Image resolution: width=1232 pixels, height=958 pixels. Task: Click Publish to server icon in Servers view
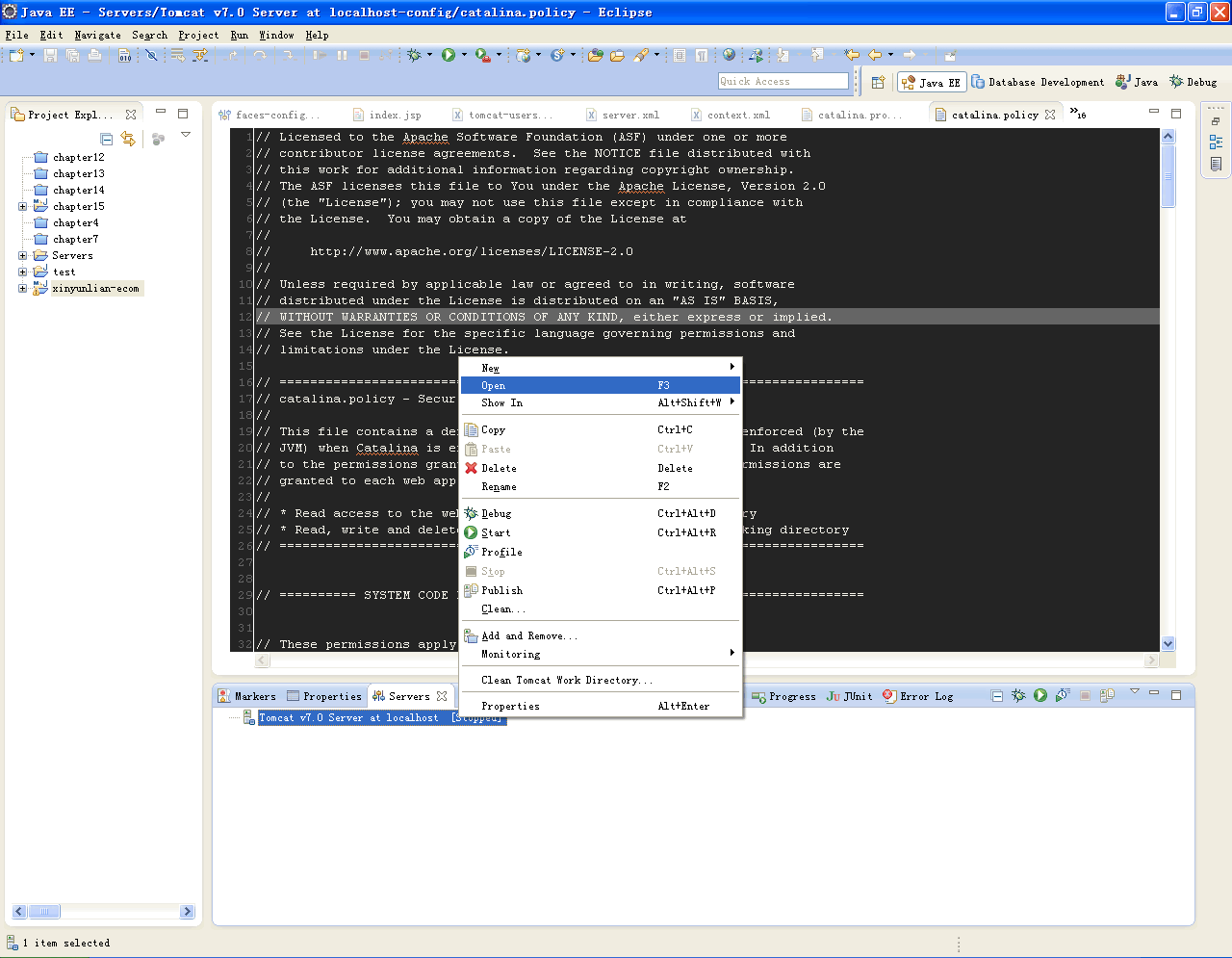click(1107, 695)
